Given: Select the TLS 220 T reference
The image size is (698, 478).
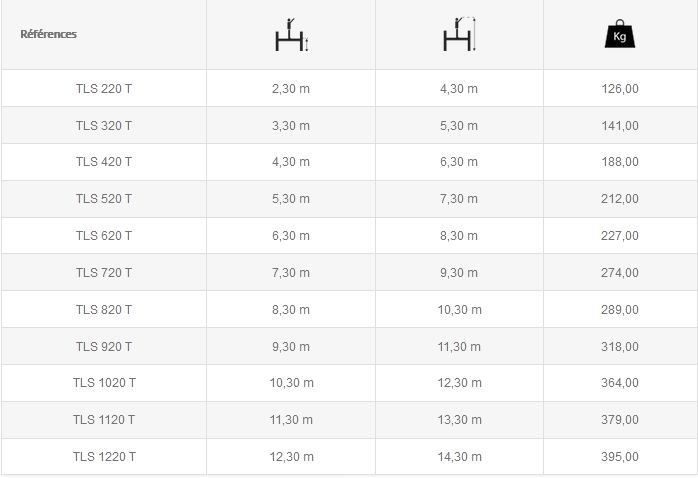Looking at the screenshot, I should coord(104,89).
